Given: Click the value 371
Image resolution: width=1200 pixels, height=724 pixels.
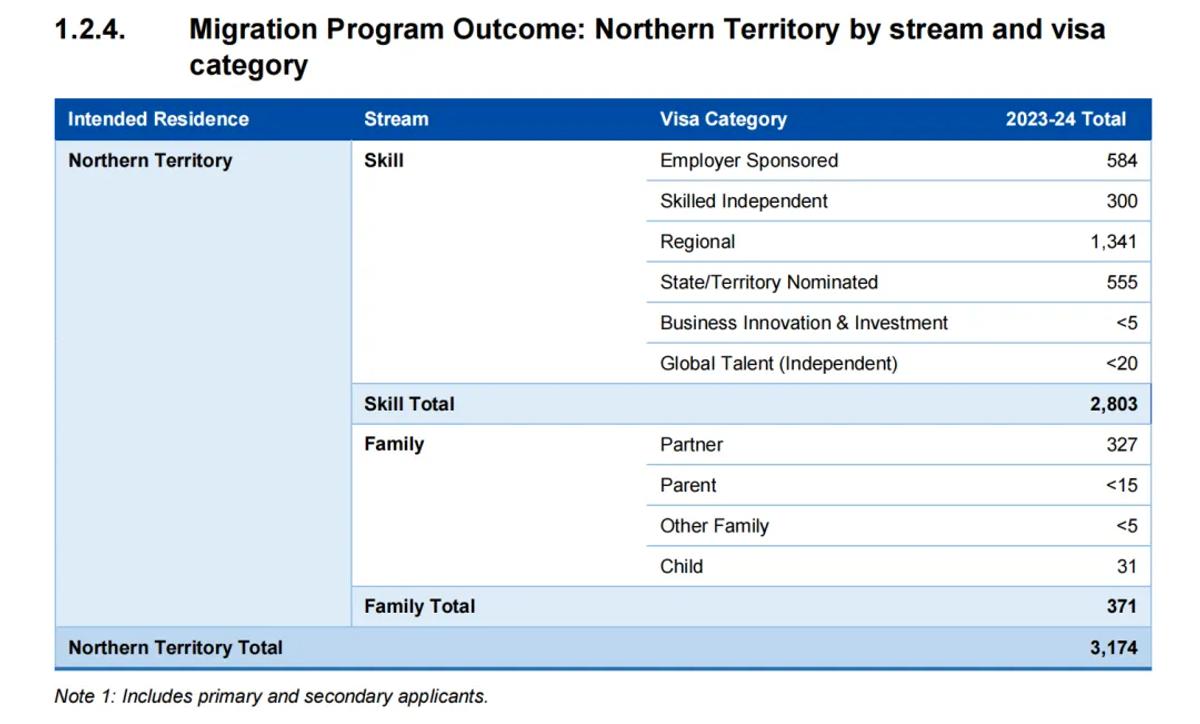Looking at the screenshot, I should 1121,606.
